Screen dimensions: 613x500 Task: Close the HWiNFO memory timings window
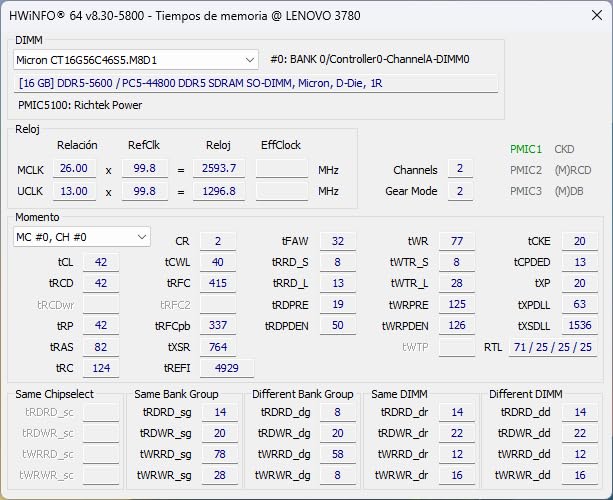(597, 15)
